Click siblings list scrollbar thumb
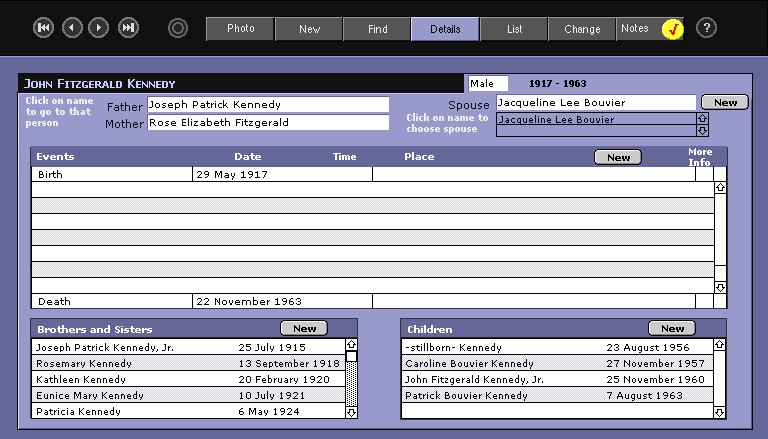 351,356
